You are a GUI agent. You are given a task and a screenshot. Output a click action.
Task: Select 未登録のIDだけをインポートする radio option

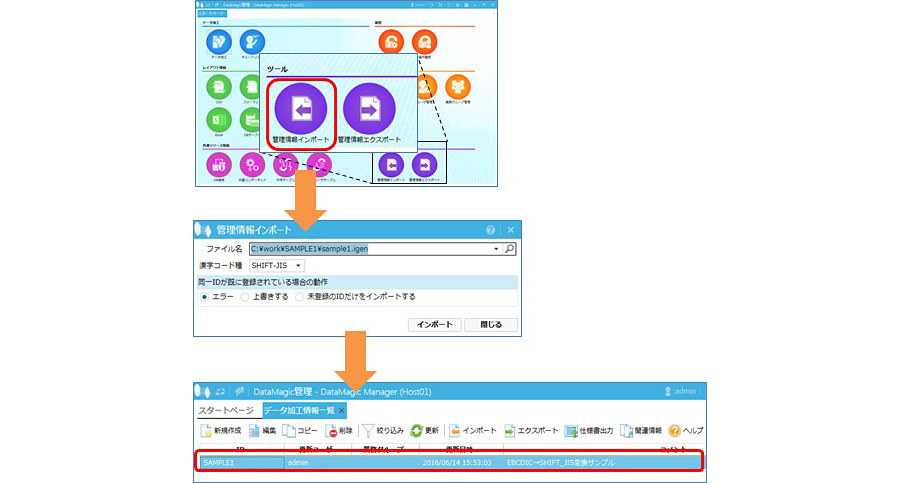coord(300,297)
